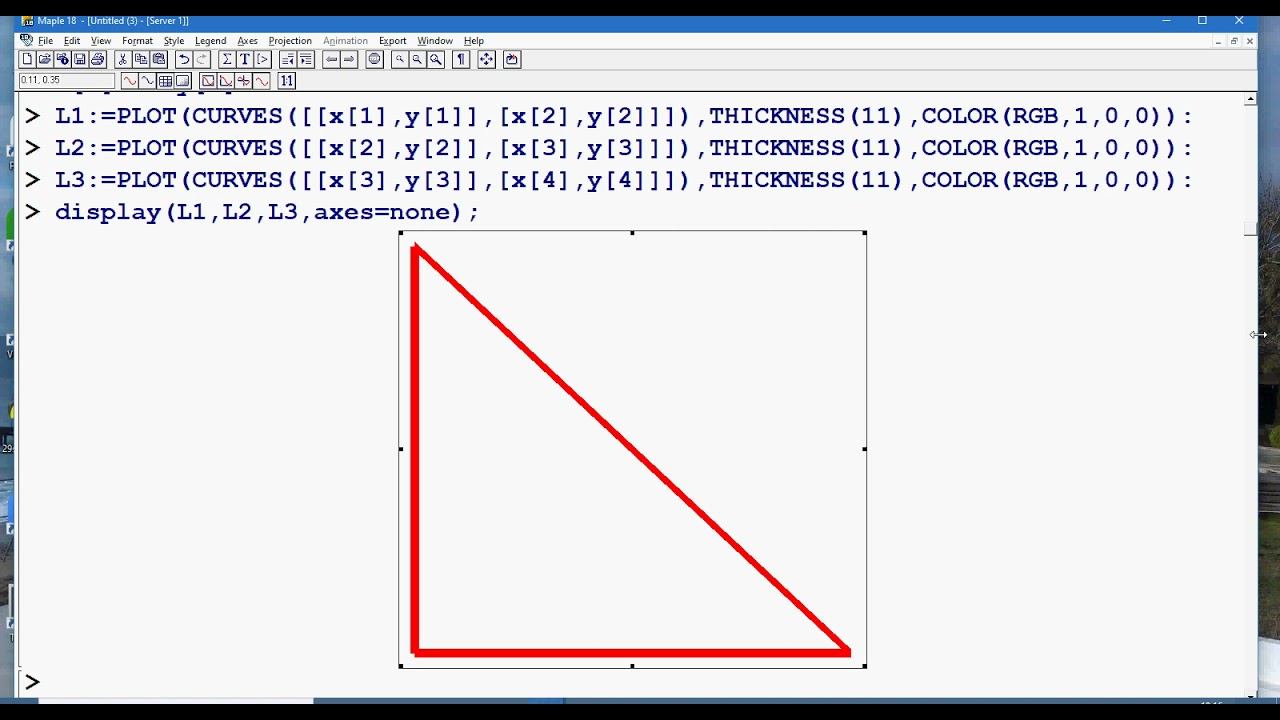Select the Patch with grid style icon
This screenshot has height=720, width=1280.
(x=165, y=81)
